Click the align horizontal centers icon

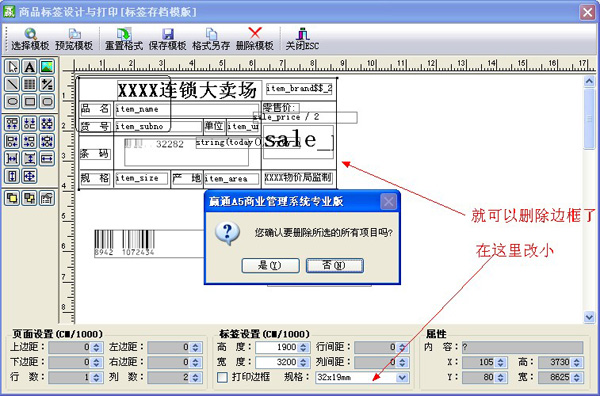point(47,141)
